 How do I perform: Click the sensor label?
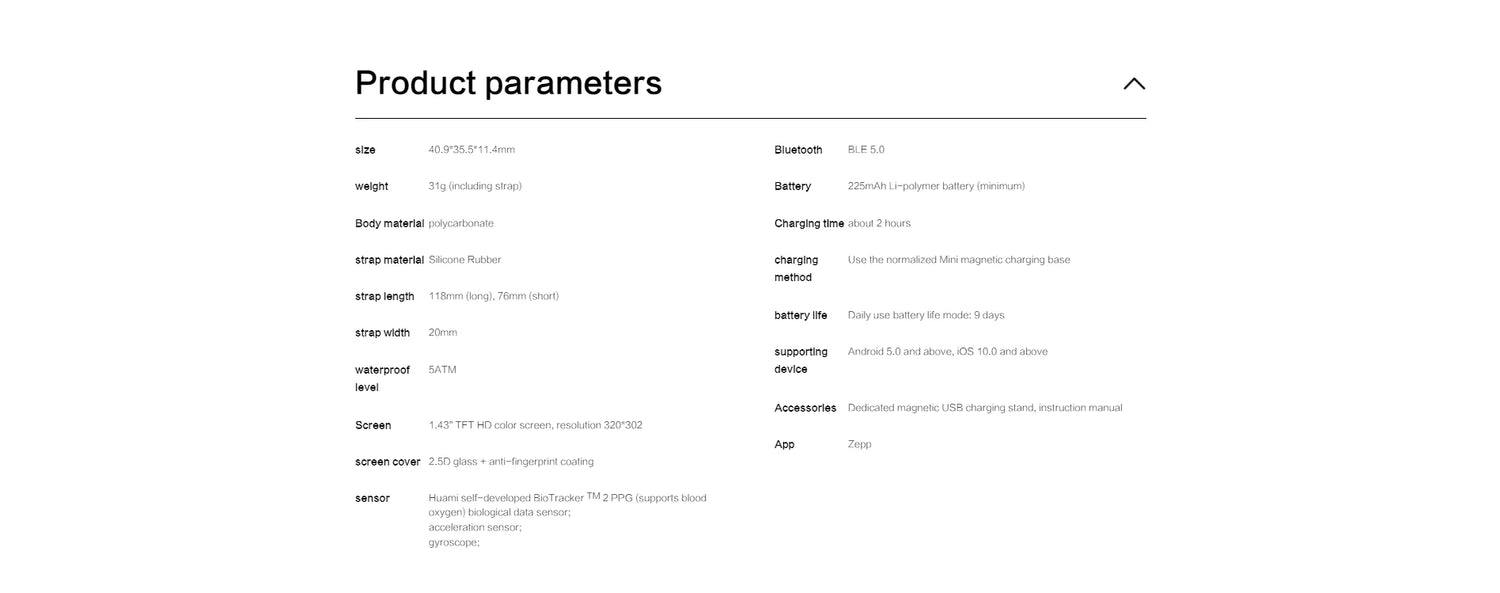(x=372, y=498)
